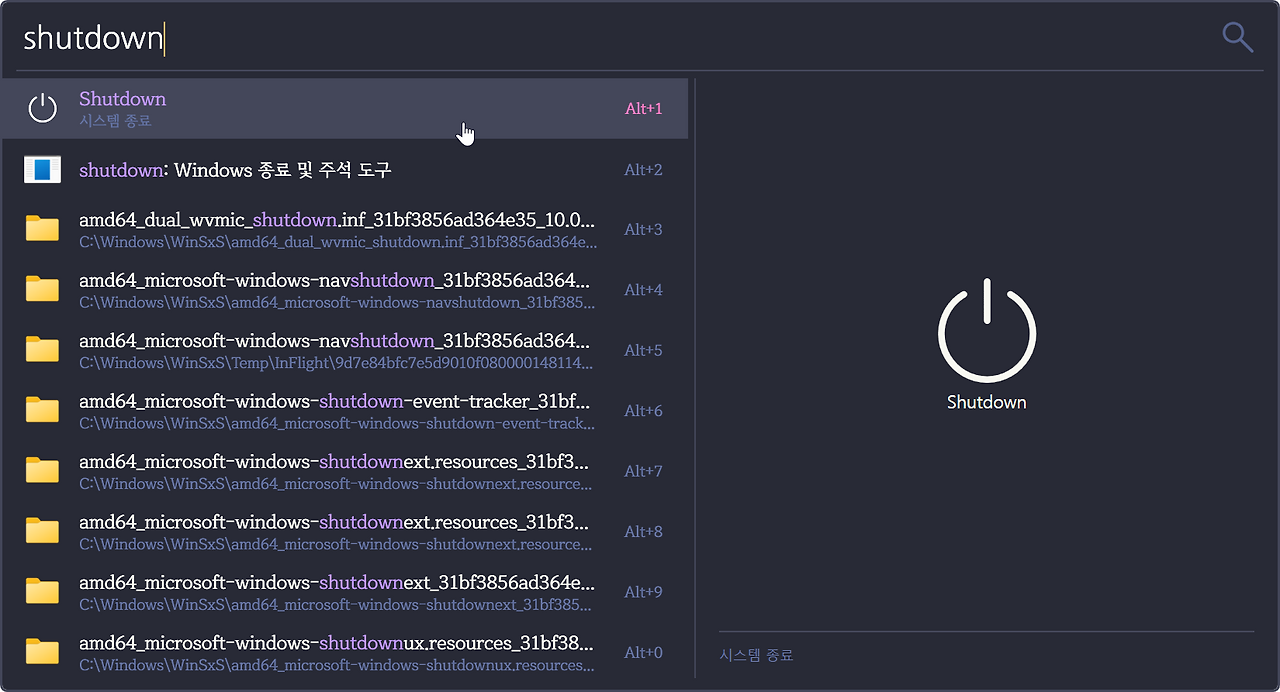Click the shutdownext.resources title in the Alt+7 row
Viewport: 1280px width, 692px height.
coord(334,462)
